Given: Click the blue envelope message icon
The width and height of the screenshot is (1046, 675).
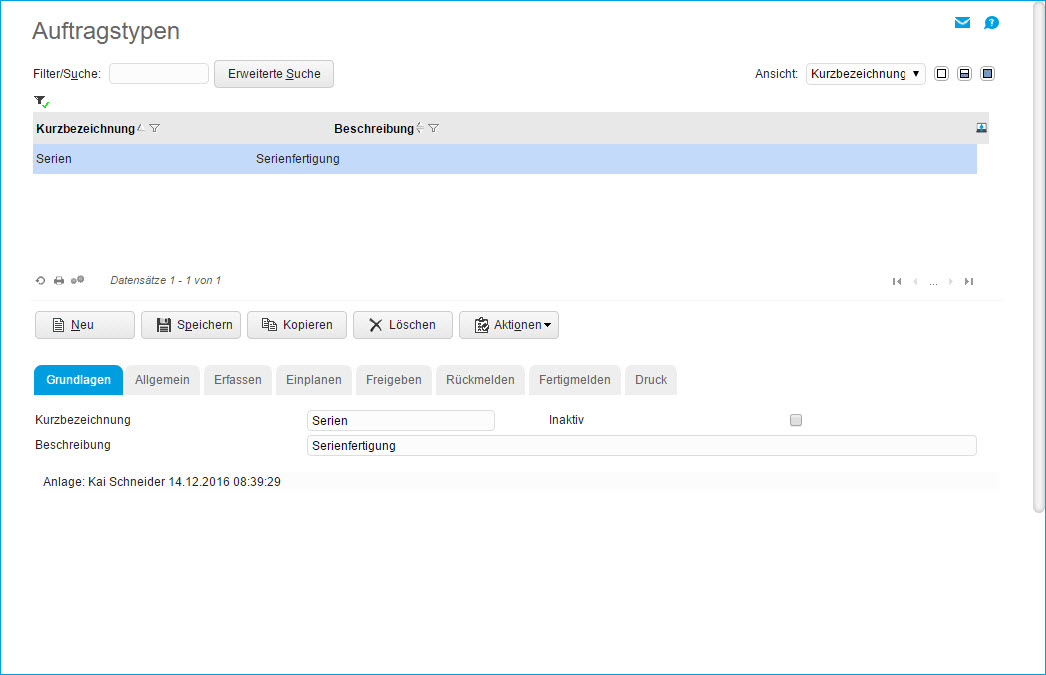Looking at the screenshot, I should (962, 23).
